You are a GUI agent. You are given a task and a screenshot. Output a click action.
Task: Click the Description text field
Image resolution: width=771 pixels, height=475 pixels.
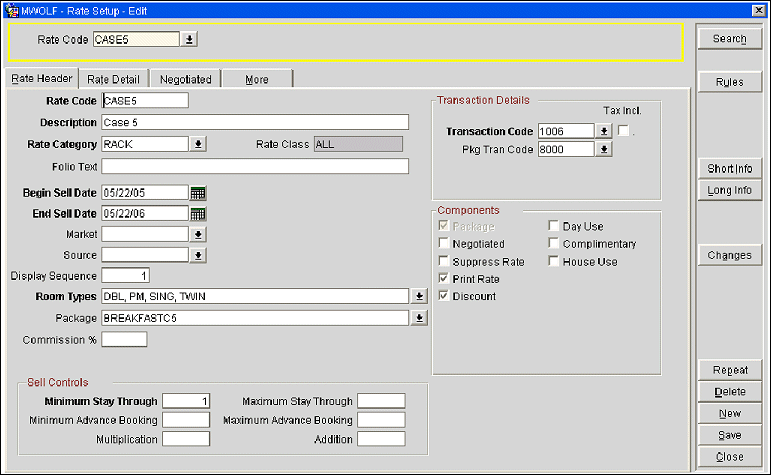pyautogui.click(x=255, y=123)
